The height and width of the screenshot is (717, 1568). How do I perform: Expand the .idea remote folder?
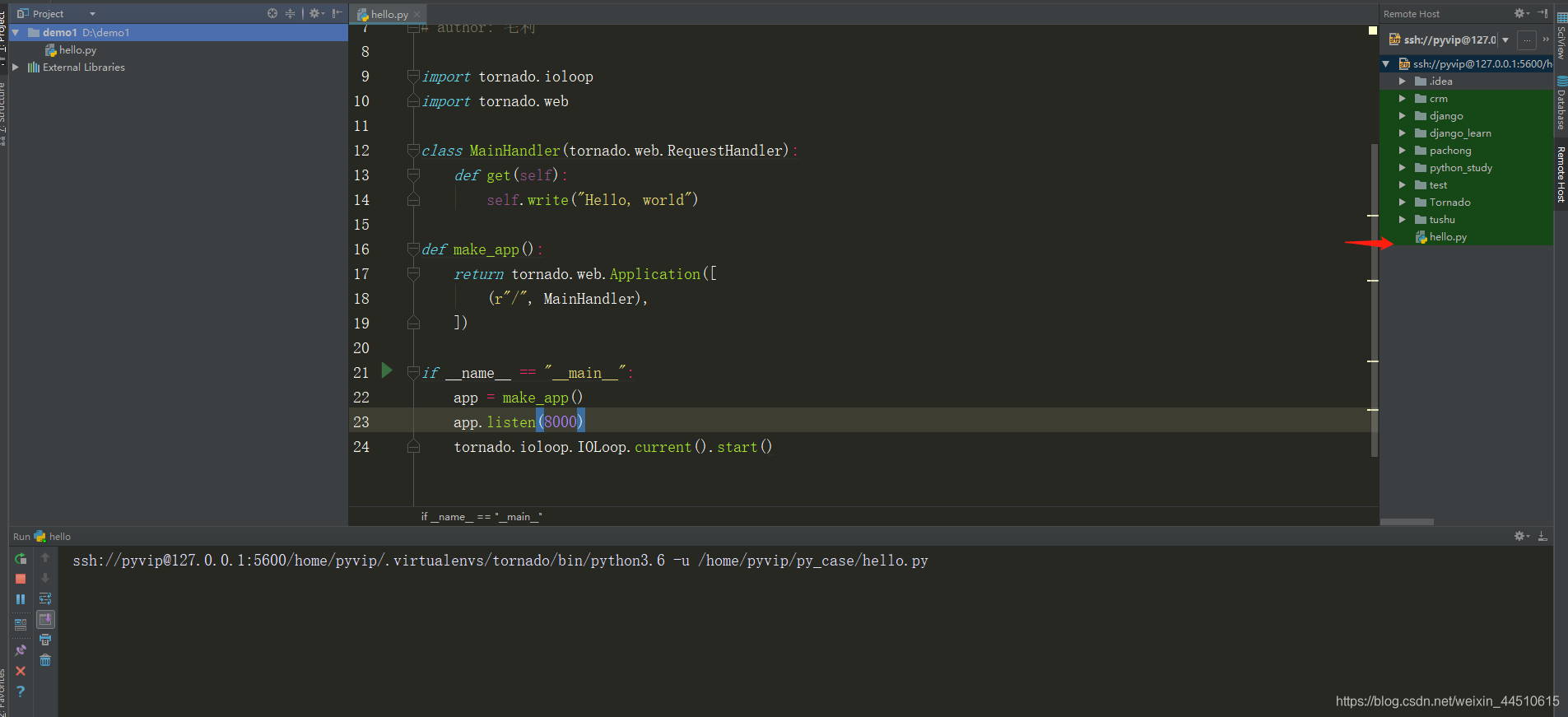(x=1403, y=81)
